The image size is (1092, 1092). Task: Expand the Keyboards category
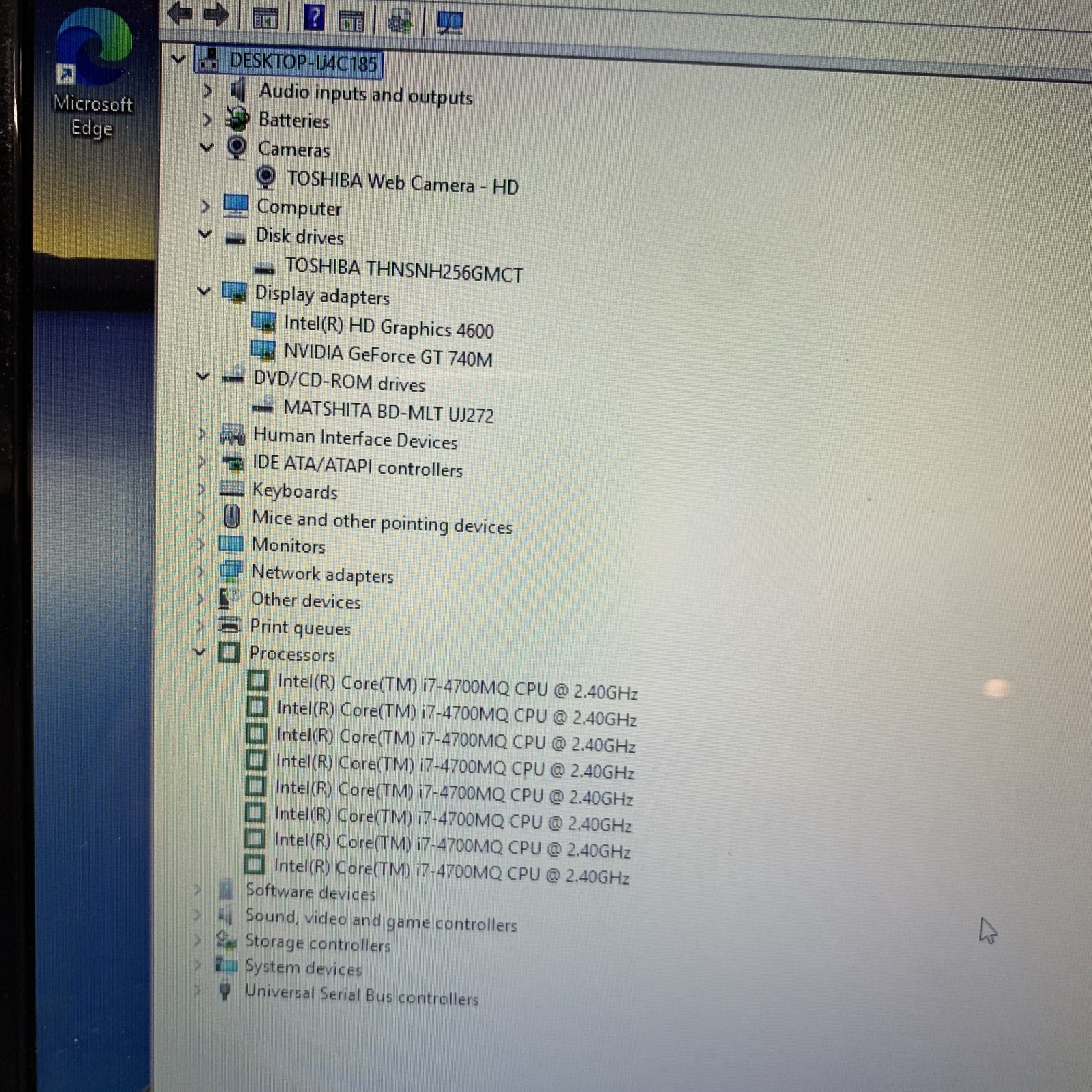pyautogui.click(x=201, y=489)
